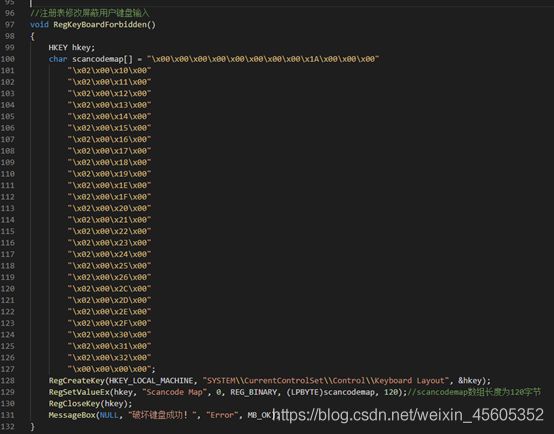
Task: Click the string "\x02\x00\x2D\x00"
Action: tap(110, 300)
